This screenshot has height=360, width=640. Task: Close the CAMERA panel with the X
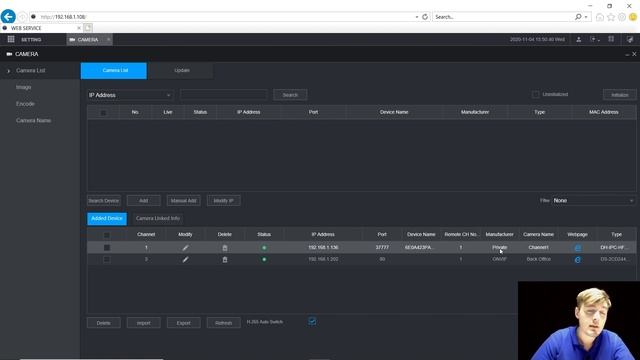tap(634, 54)
